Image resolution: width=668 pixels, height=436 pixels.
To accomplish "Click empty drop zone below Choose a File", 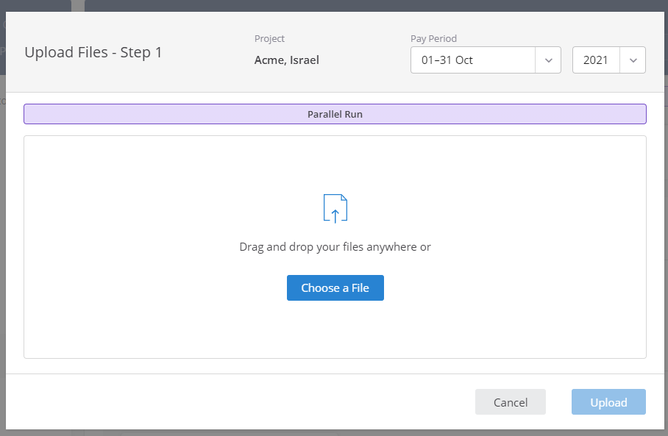I will 335,328.
